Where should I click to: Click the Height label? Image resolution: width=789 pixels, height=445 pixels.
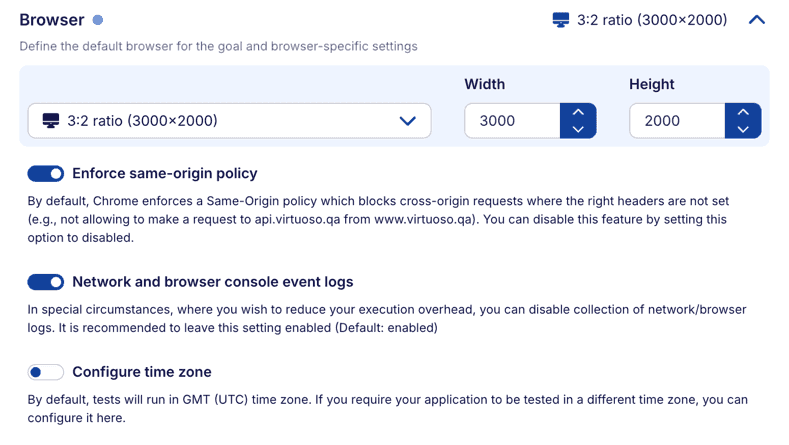(x=652, y=84)
